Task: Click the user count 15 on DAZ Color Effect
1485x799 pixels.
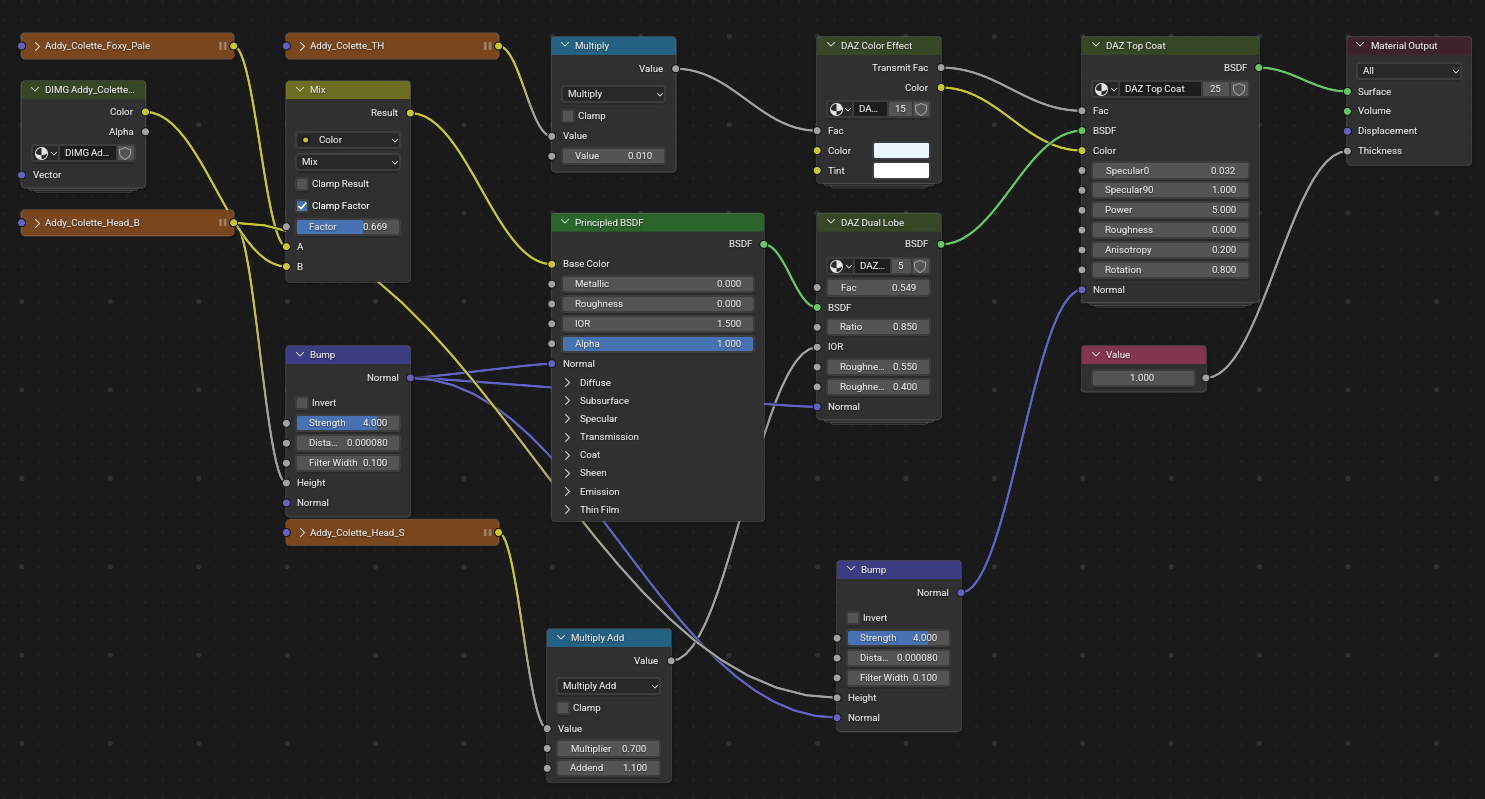Action: pyautogui.click(x=899, y=109)
